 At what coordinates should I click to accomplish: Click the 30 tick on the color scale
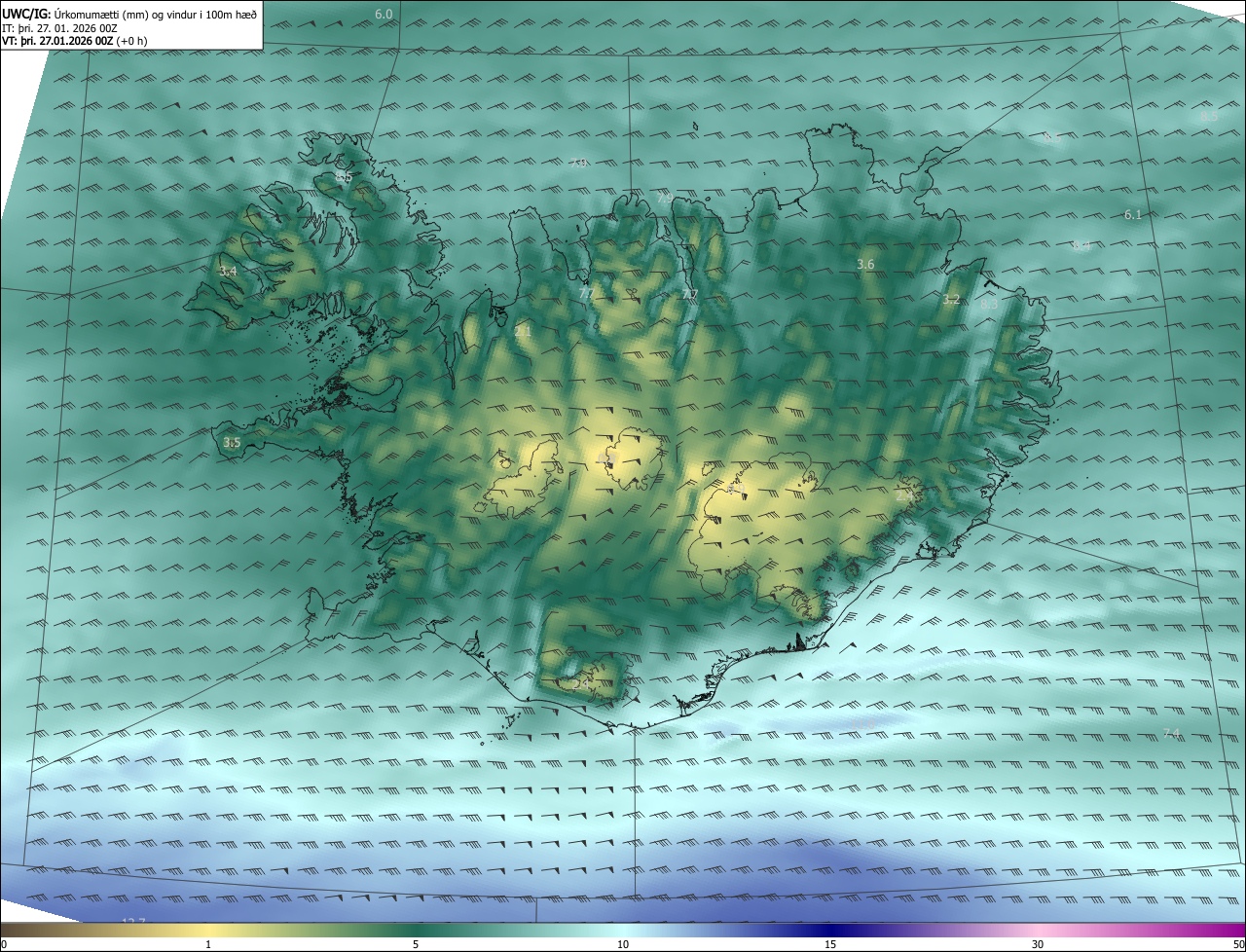pos(1038,944)
